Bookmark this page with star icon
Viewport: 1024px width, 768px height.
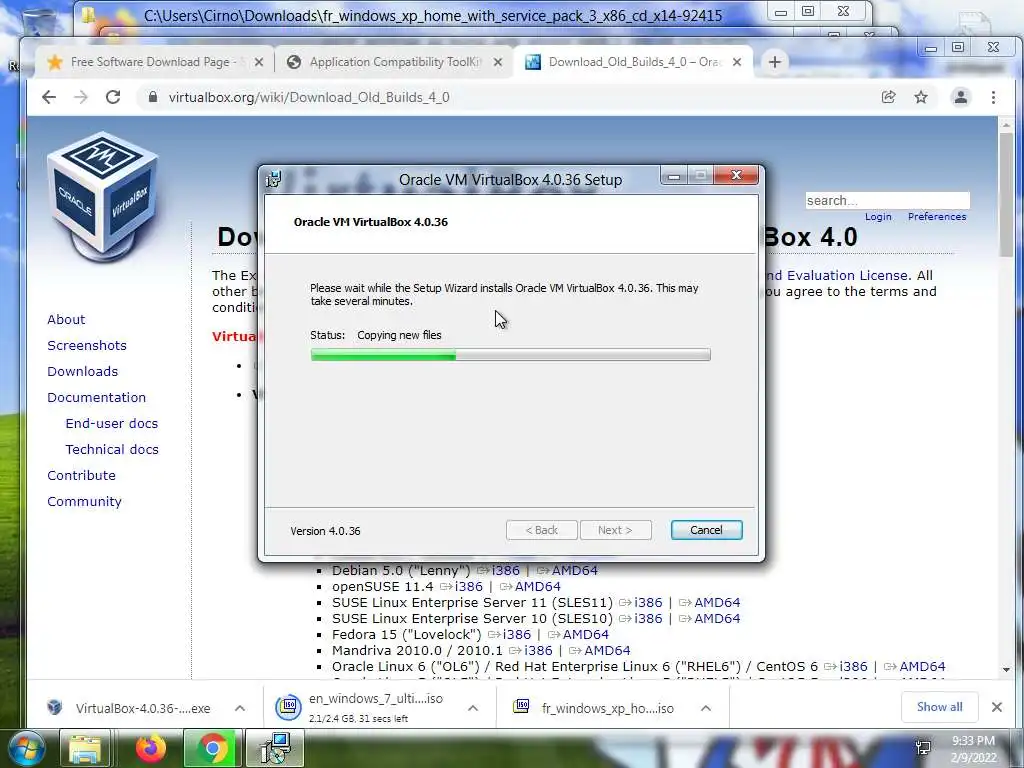click(x=921, y=97)
